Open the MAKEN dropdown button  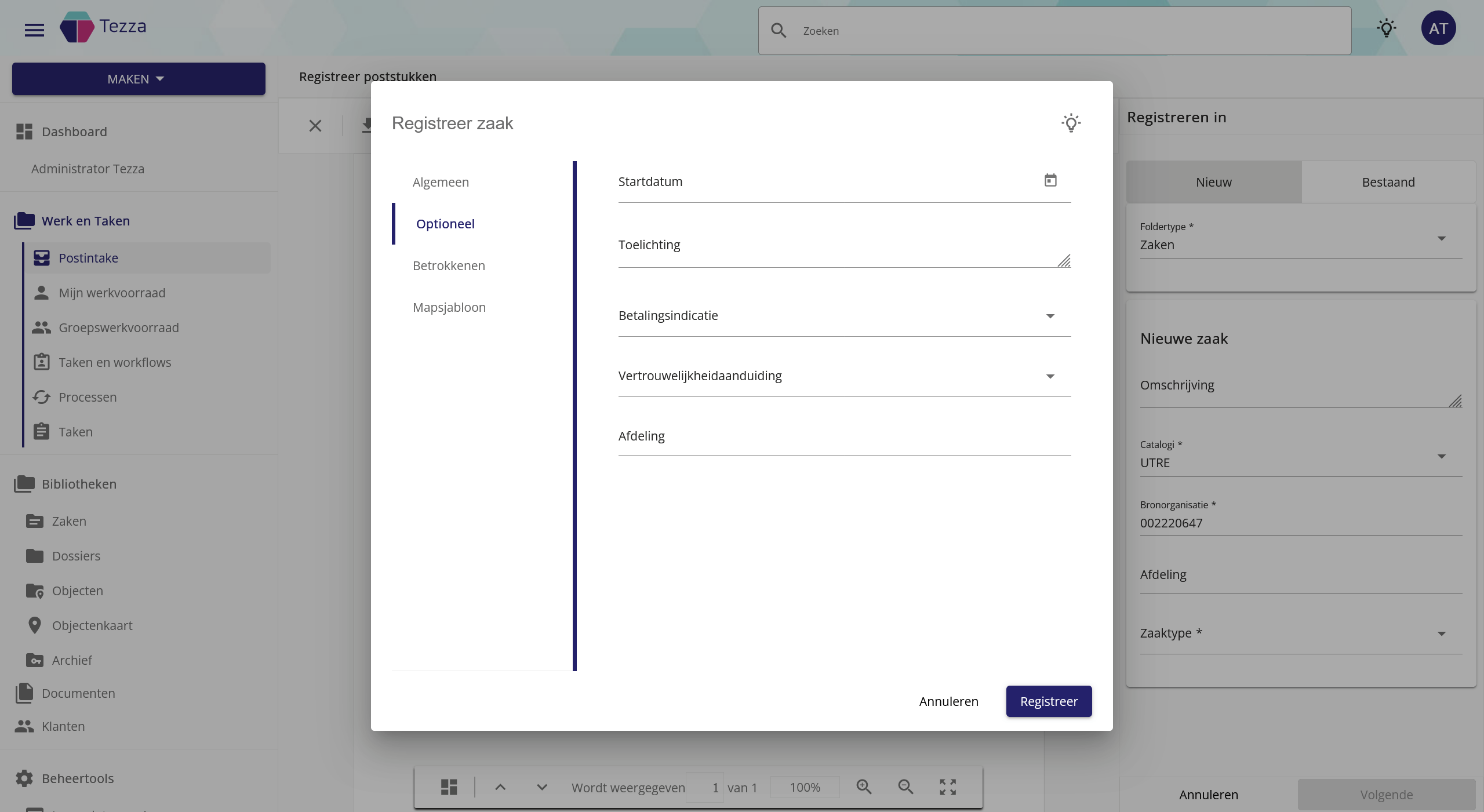138,79
